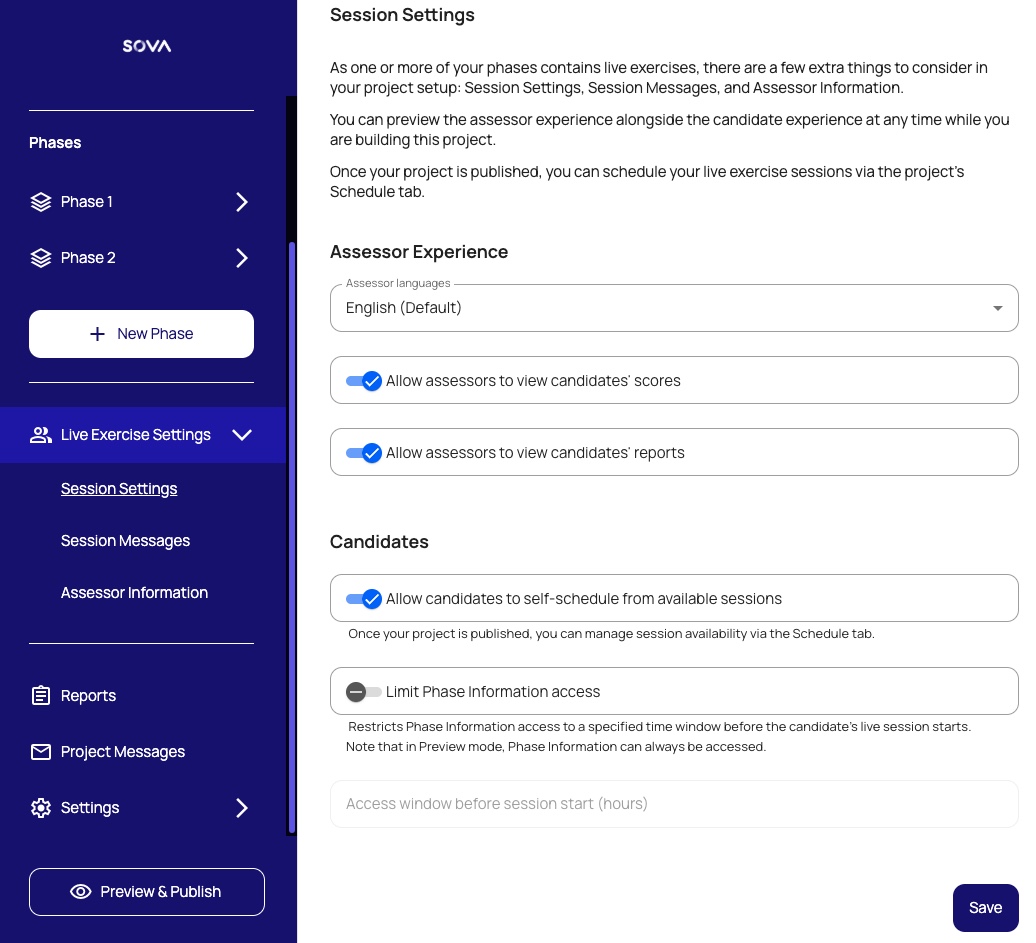The width and height of the screenshot is (1036, 943).
Task: Click the Phase 2 layers icon
Action: [41, 258]
